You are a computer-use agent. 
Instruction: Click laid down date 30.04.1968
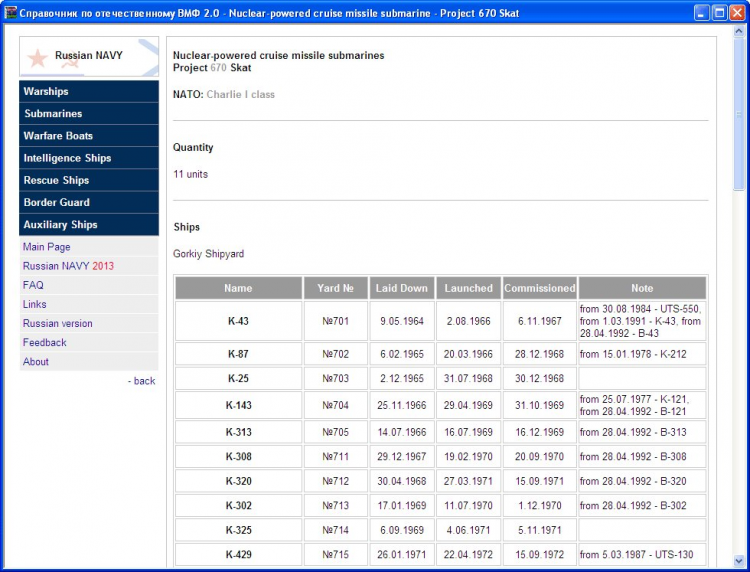pos(402,481)
